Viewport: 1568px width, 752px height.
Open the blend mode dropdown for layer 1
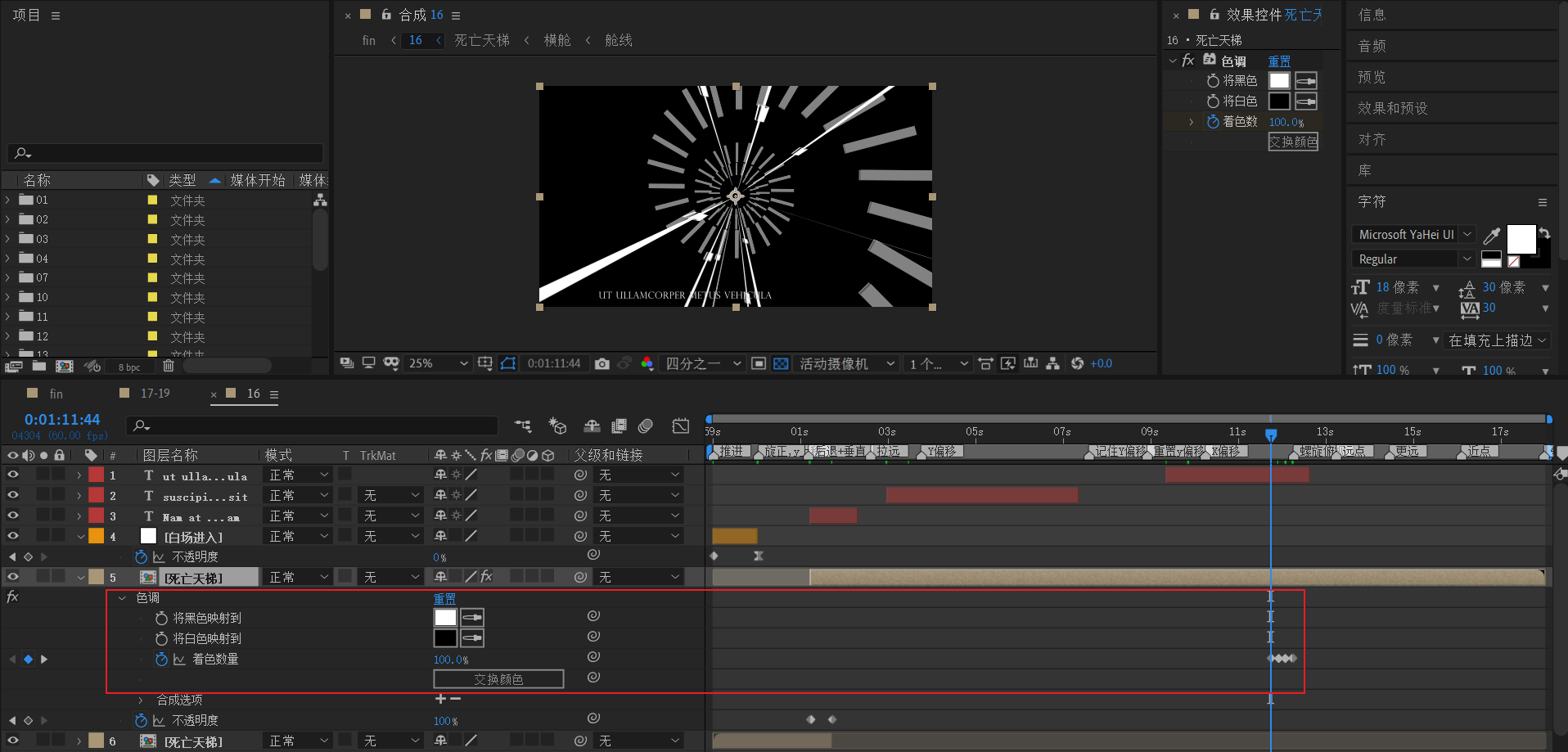299,475
